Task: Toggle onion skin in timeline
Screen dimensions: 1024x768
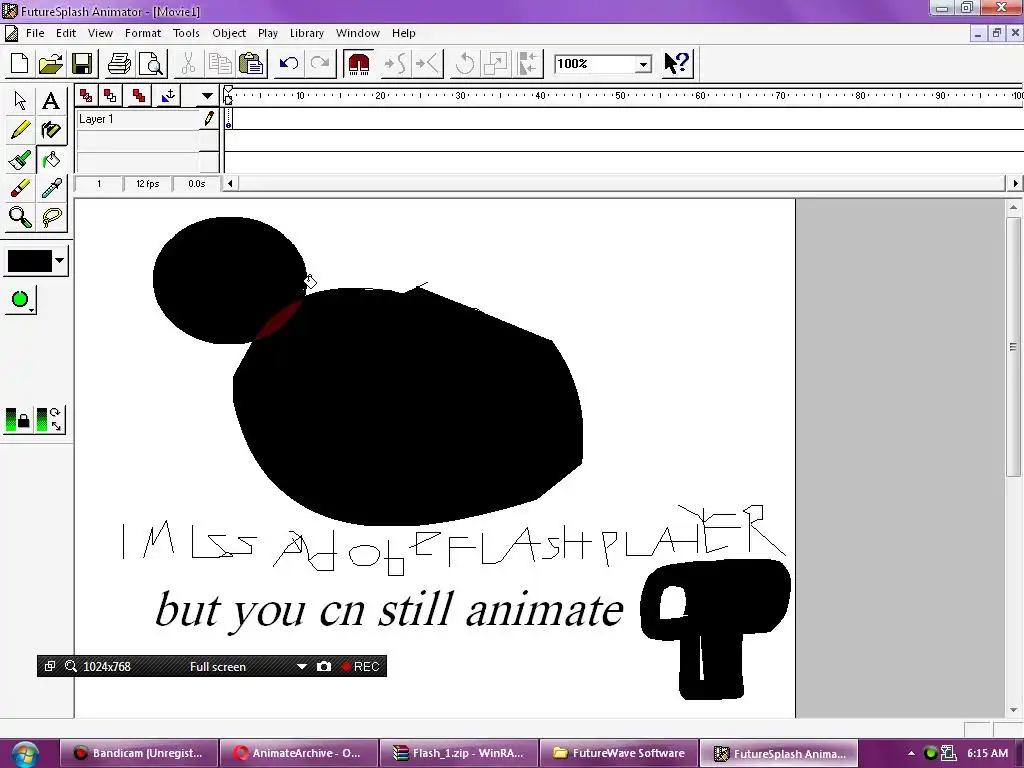Action: pos(86,96)
